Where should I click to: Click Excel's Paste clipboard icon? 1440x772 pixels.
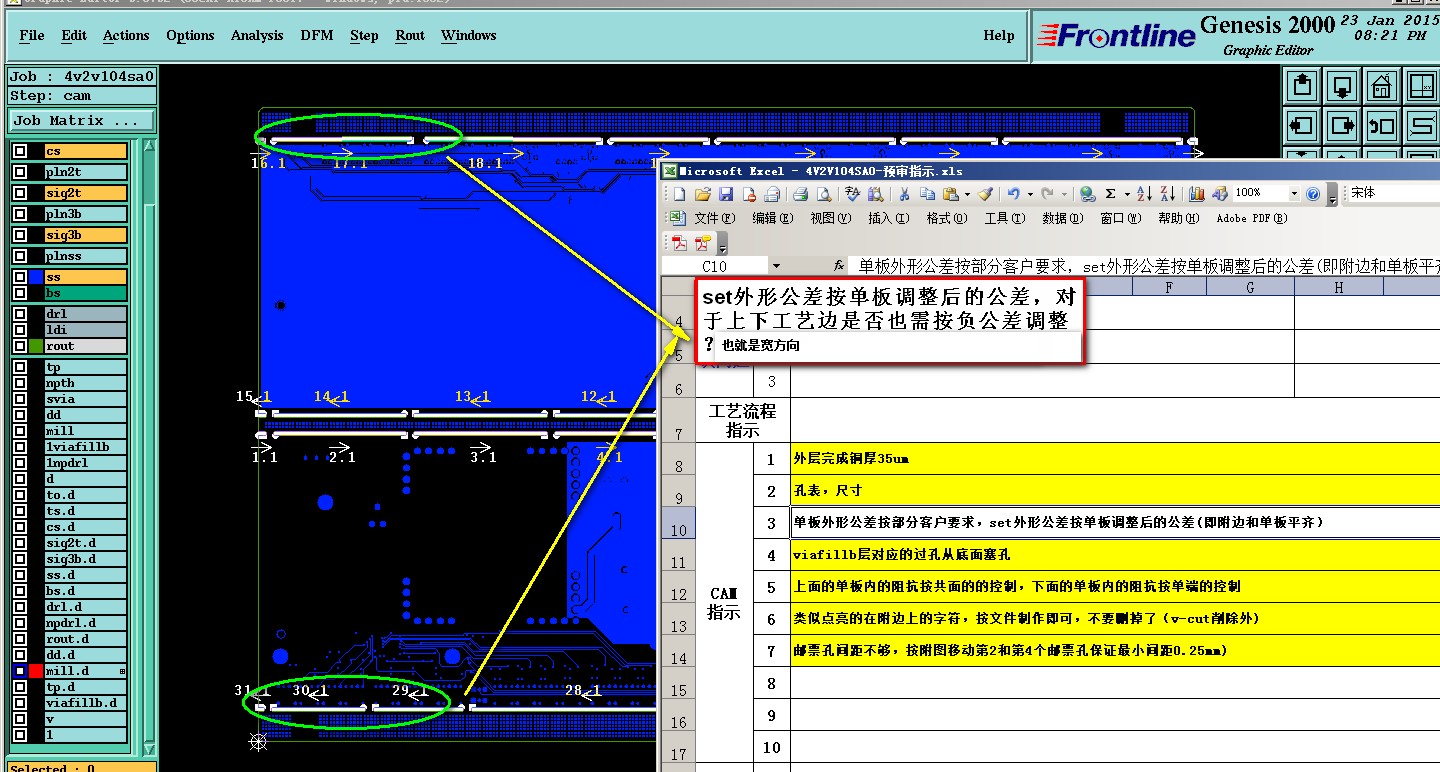tap(950, 194)
